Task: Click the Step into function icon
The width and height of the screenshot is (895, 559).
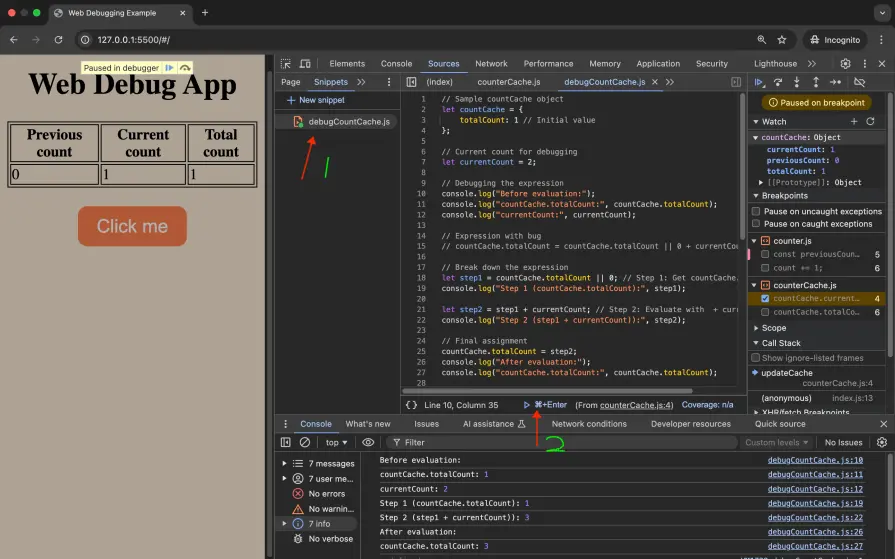Action: [x=797, y=82]
